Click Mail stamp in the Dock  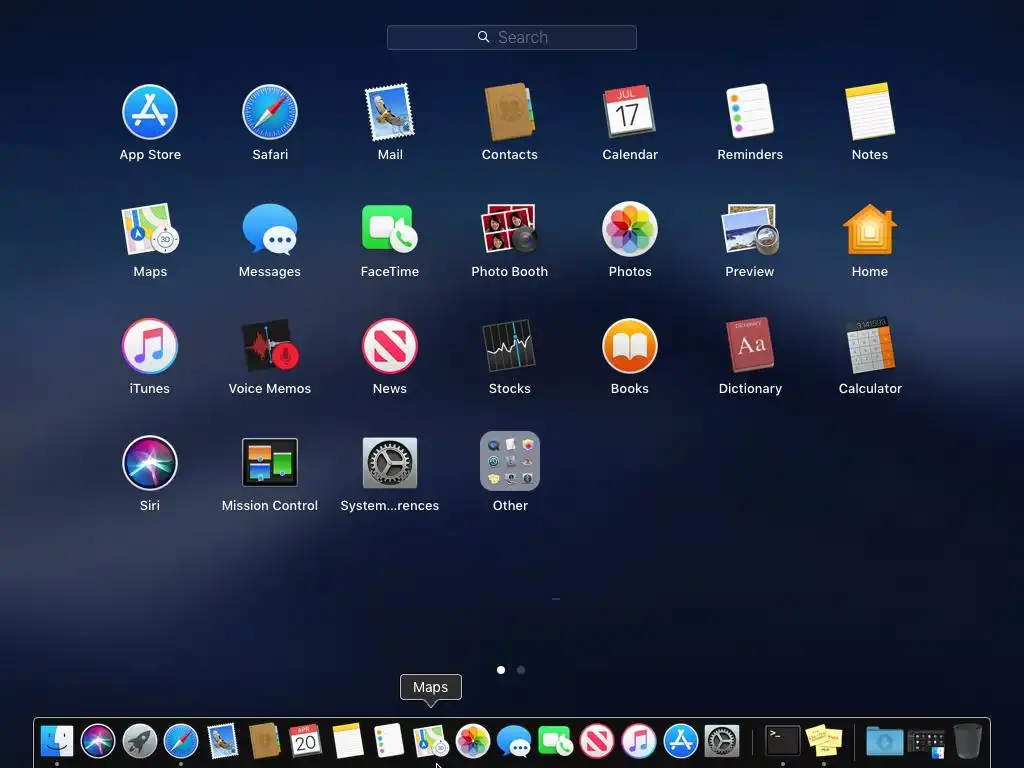tap(222, 741)
